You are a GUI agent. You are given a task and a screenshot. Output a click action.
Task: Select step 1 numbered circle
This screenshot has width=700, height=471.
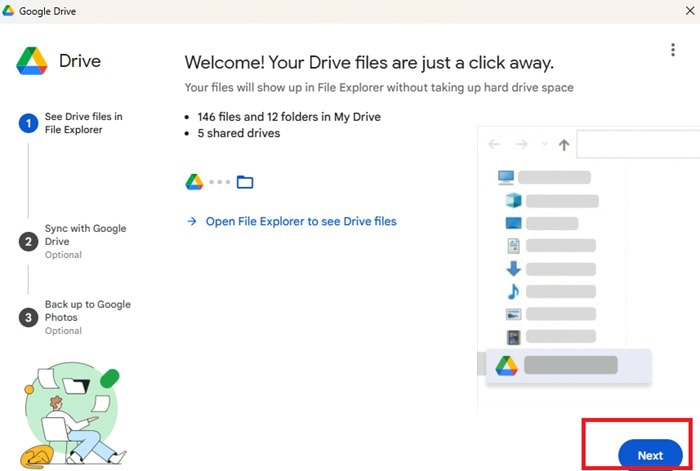pos(29,123)
